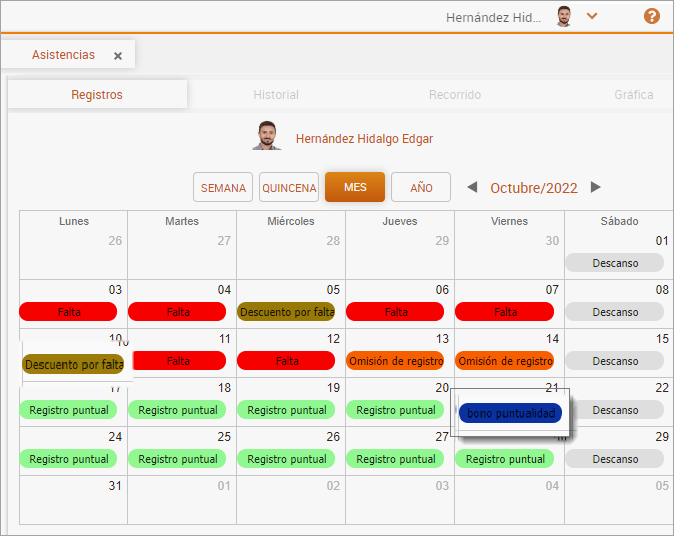The image size is (674, 536).
Task: Open the Recorrido tab
Action: tap(455, 95)
